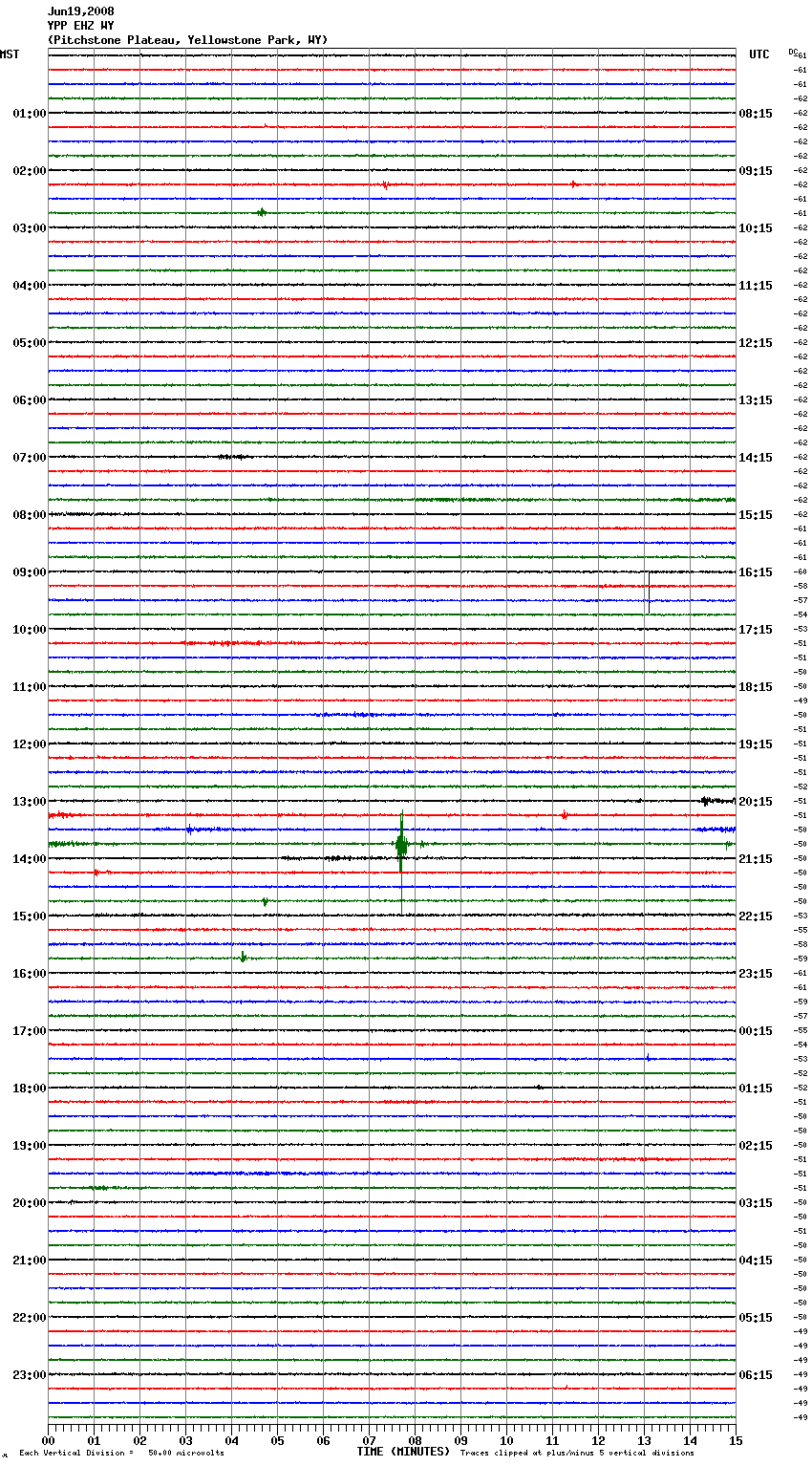Click the 23:15 UTC time label
This screenshot has width=812, height=1466.
click(756, 974)
